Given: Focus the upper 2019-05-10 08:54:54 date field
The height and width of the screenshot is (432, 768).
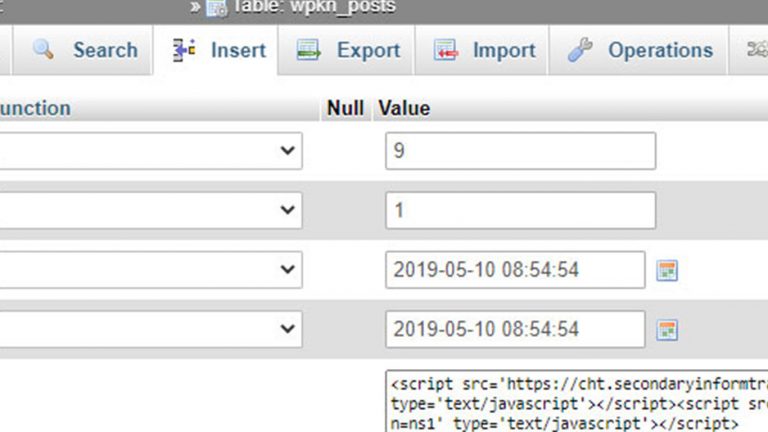Looking at the screenshot, I should coord(515,270).
